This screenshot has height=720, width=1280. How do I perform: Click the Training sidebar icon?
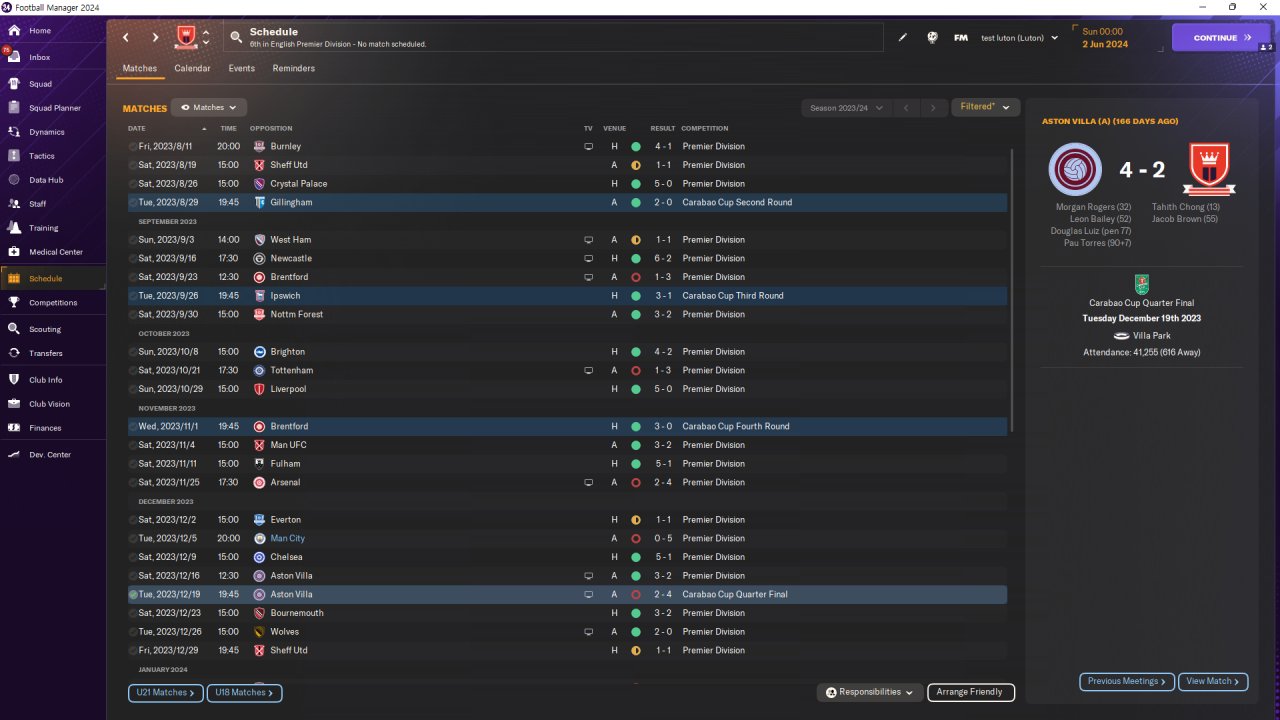click(14, 228)
